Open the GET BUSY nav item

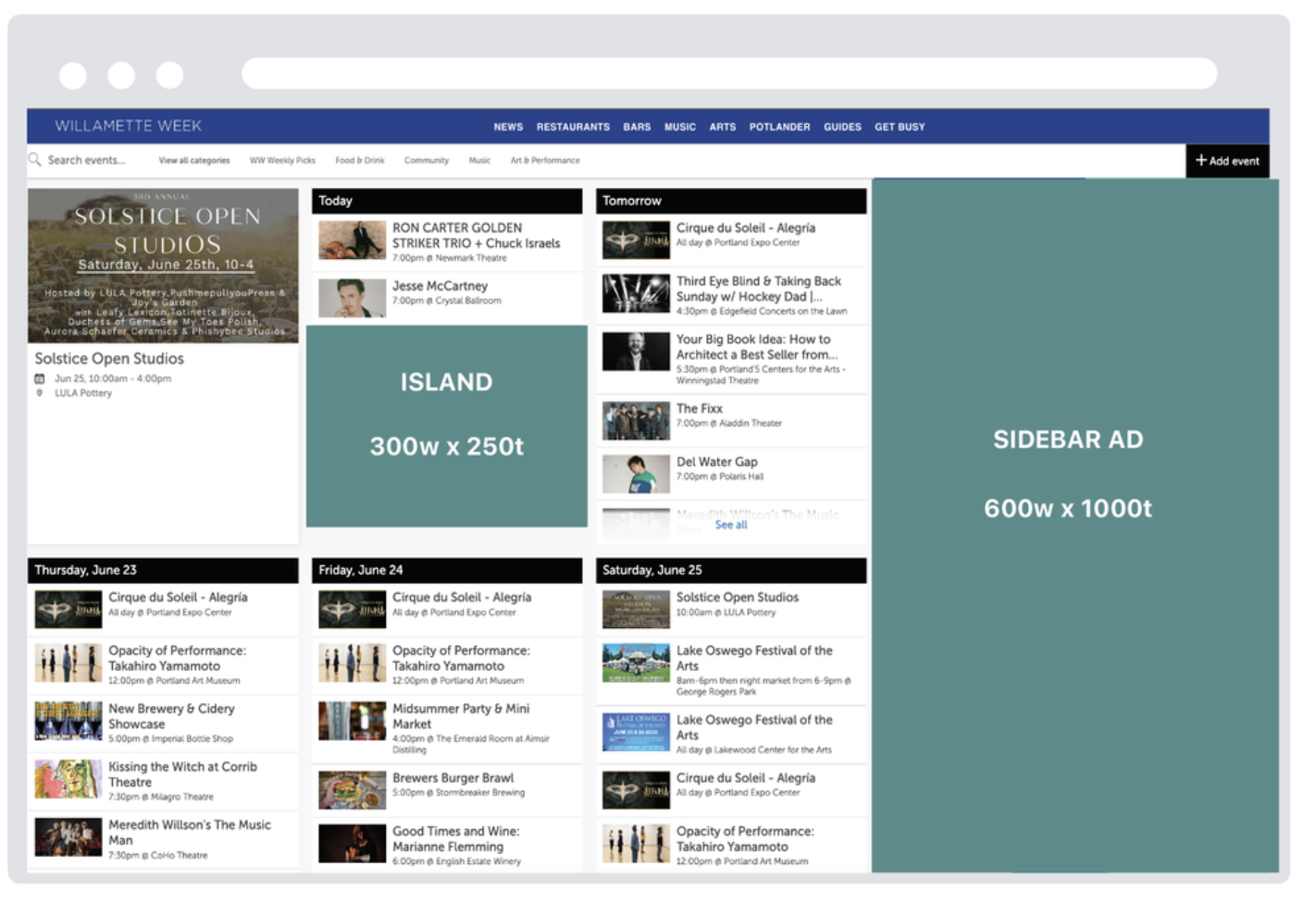coord(900,127)
